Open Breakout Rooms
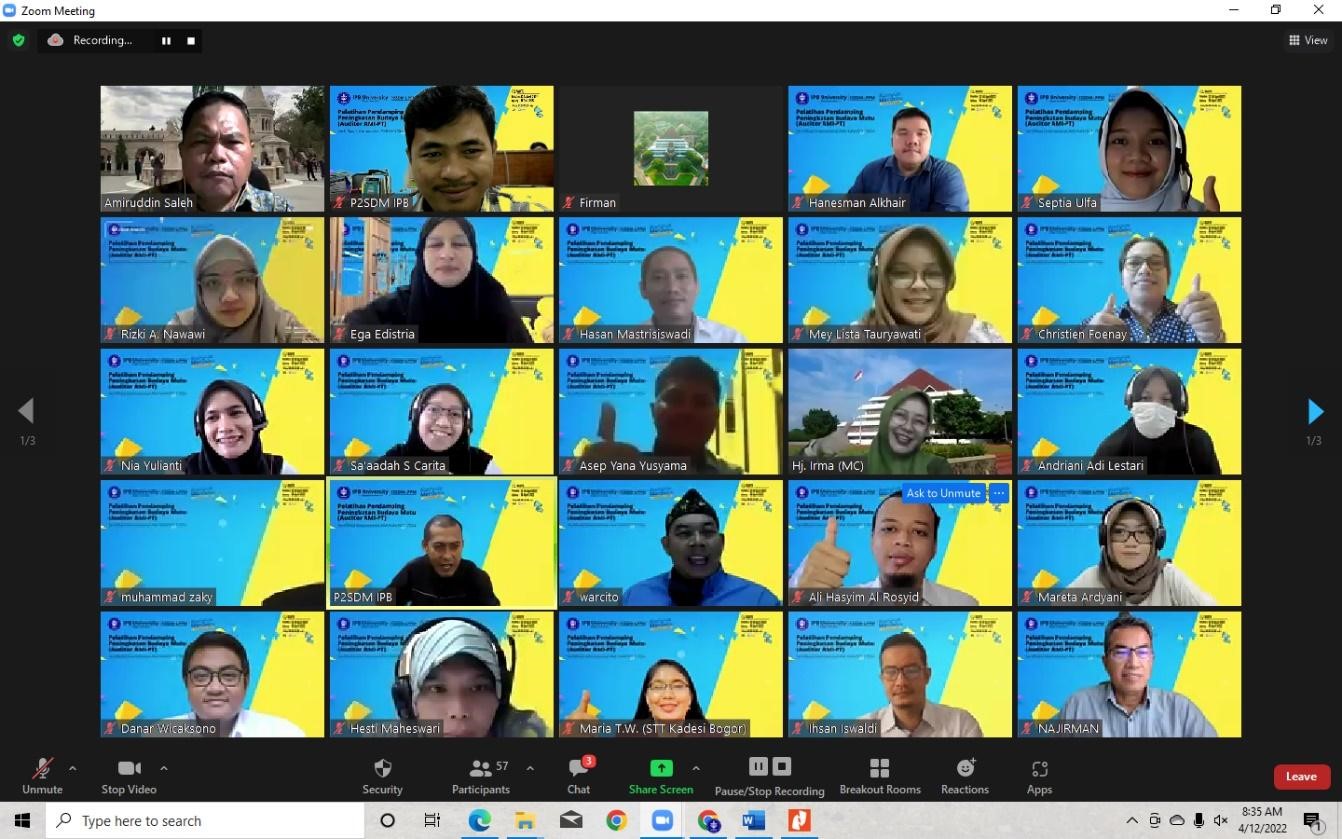Viewport: 1342px width, 839px height. coord(879,776)
